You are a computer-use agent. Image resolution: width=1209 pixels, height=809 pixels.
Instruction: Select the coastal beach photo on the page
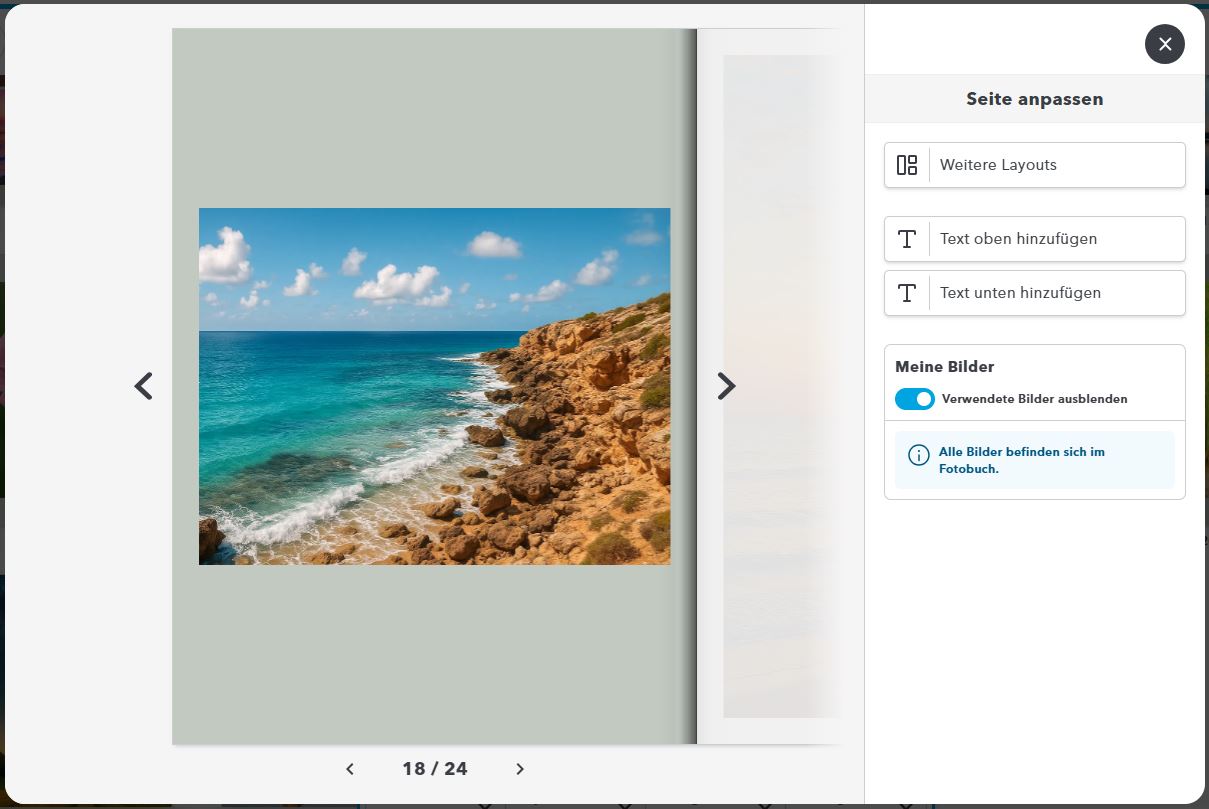[x=434, y=386]
